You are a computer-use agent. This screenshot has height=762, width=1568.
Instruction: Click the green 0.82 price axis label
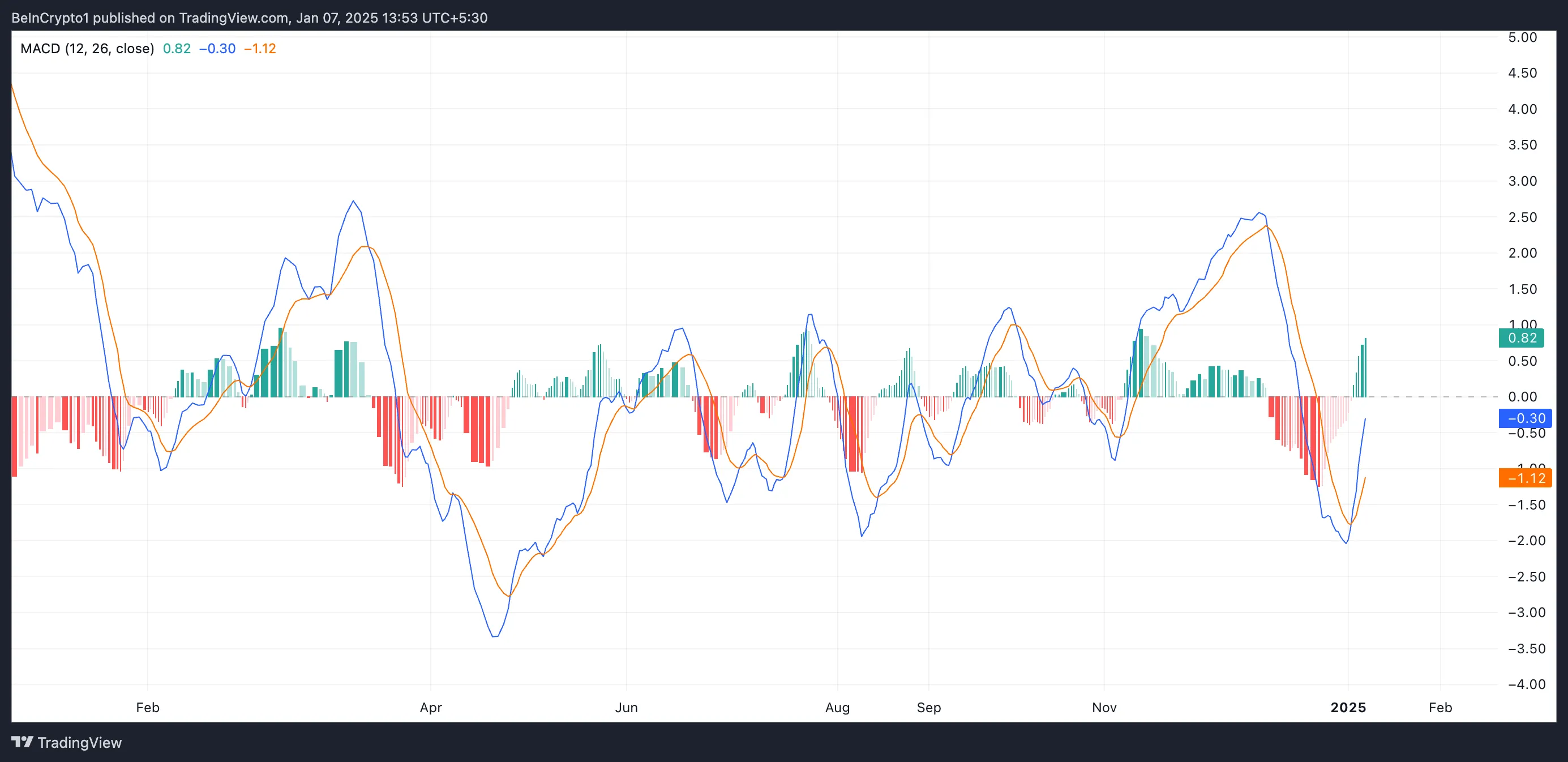pyautogui.click(x=1521, y=338)
